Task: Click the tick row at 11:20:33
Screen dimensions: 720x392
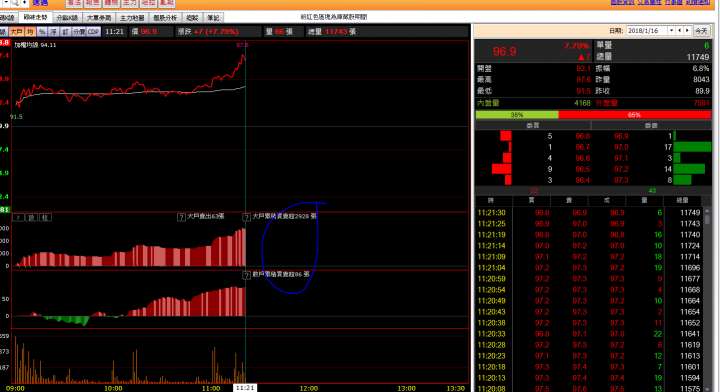Action: [x=589, y=334]
